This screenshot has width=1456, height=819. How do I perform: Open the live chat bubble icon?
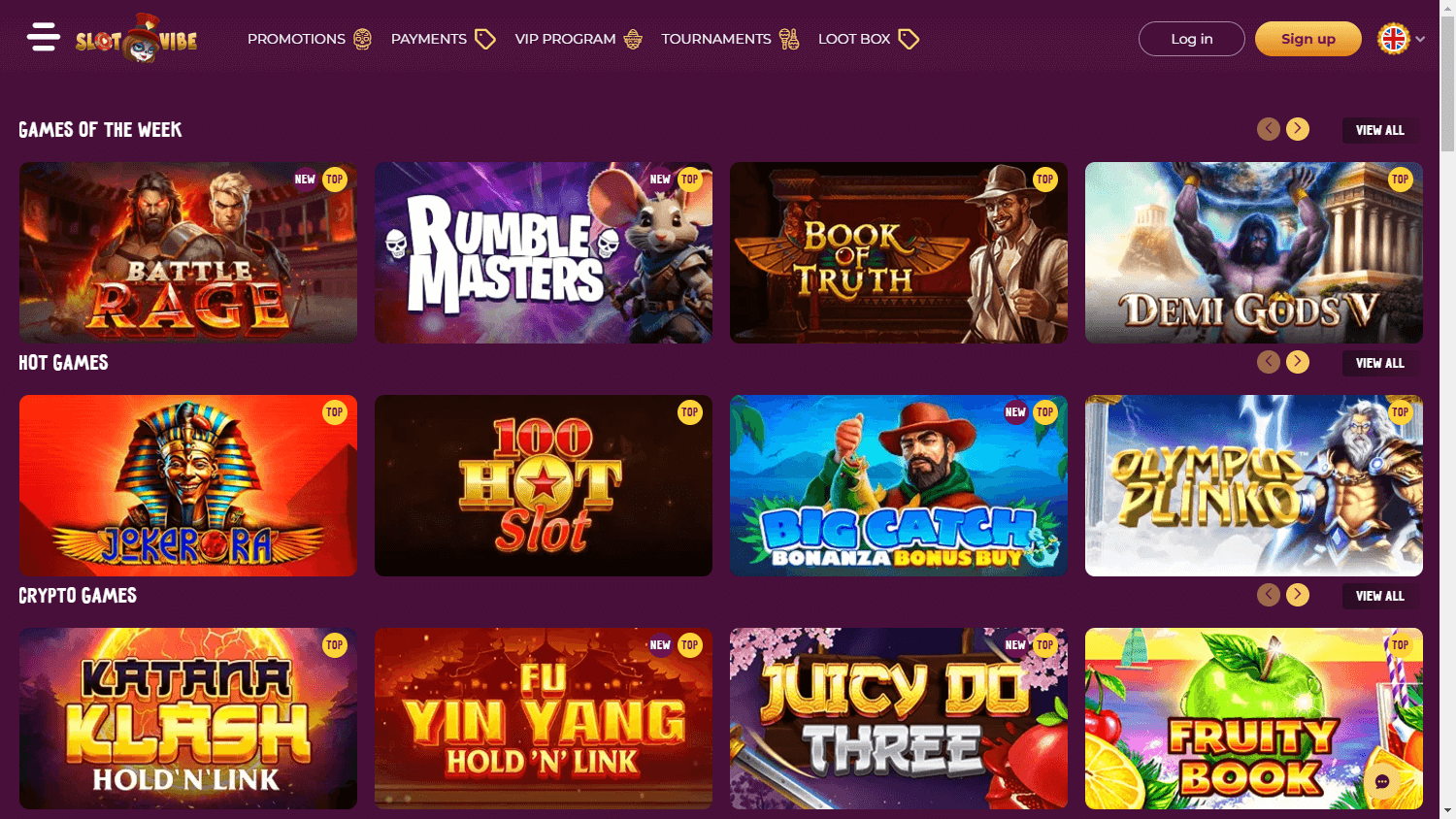[x=1383, y=782]
